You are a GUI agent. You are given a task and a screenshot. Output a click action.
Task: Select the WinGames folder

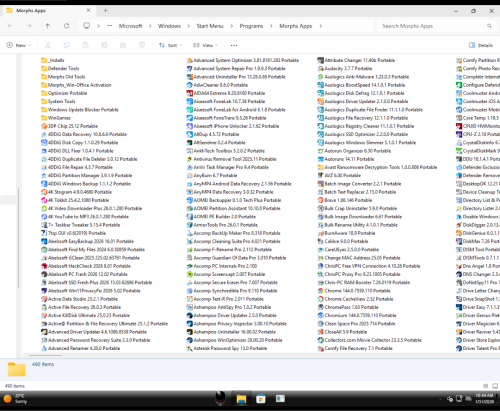coord(56,118)
